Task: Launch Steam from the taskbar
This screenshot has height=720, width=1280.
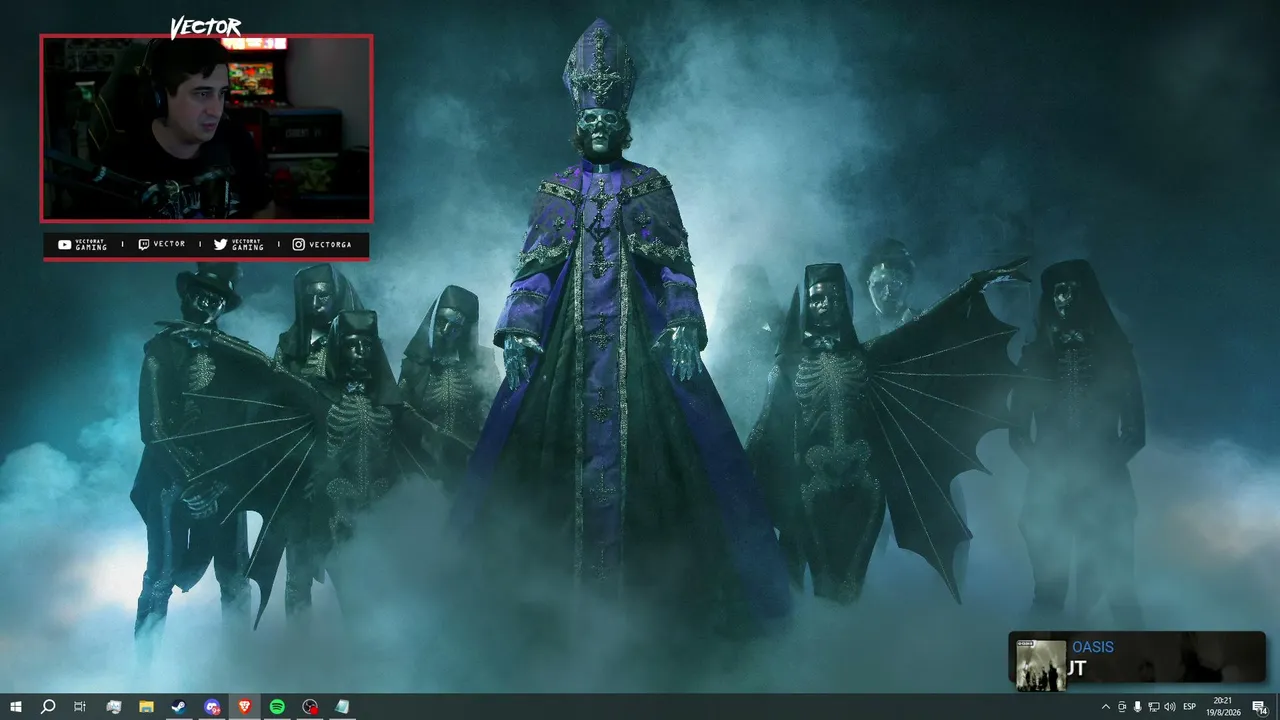Action: pyautogui.click(x=178, y=707)
